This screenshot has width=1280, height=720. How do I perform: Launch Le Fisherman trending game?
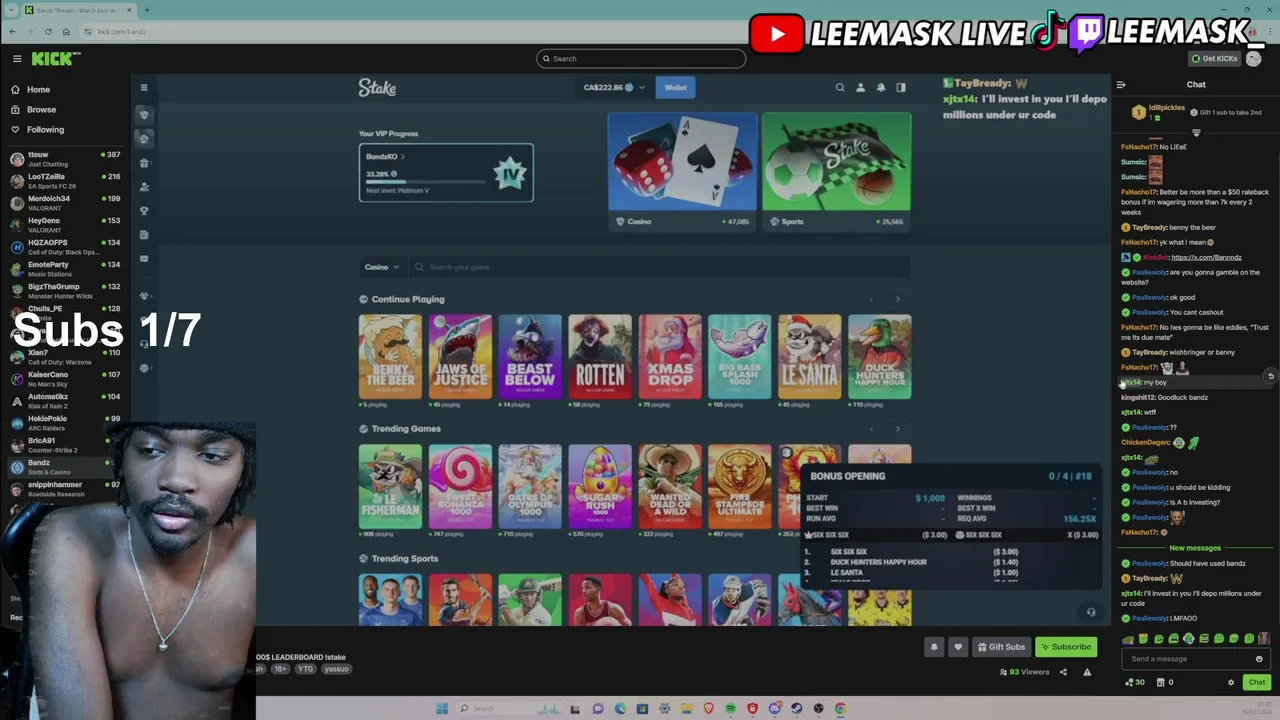(390, 487)
